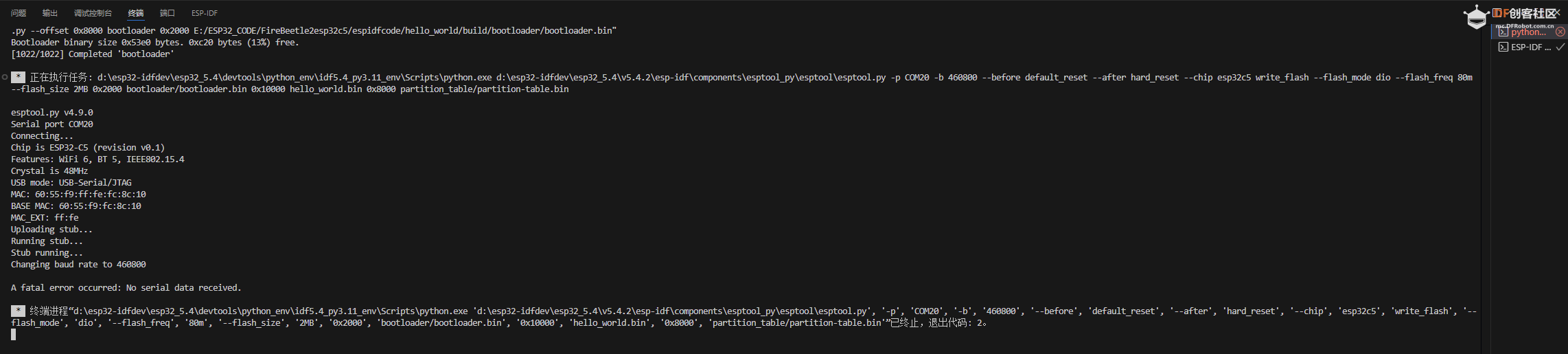Click the asterisk marker beside 正在执行任务
Screen dimensions: 1568x354
tap(19, 77)
